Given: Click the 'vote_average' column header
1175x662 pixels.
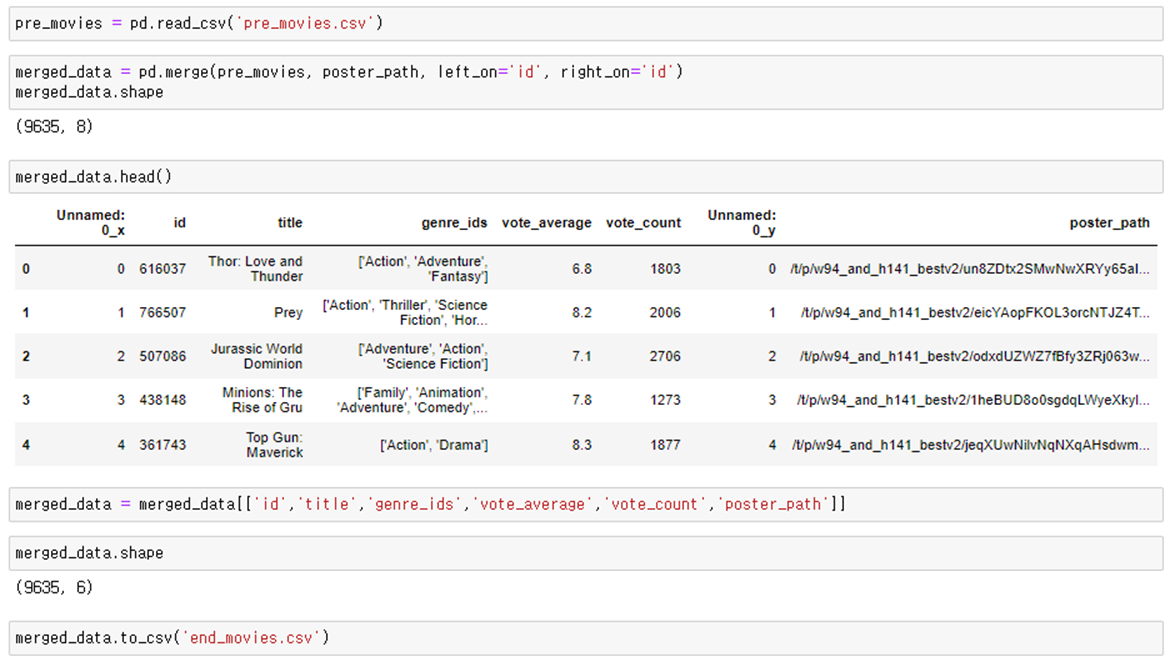Looking at the screenshot, I should (546, 223).
